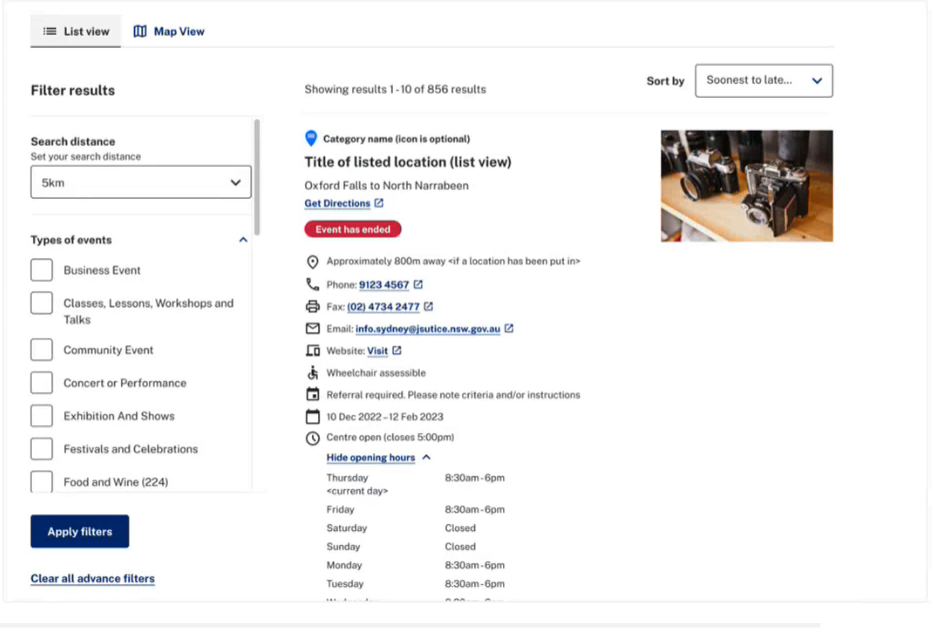This screenshot has width=933, height=632.
Task: Open Title of listed location heading
Action: pos(408,162)
